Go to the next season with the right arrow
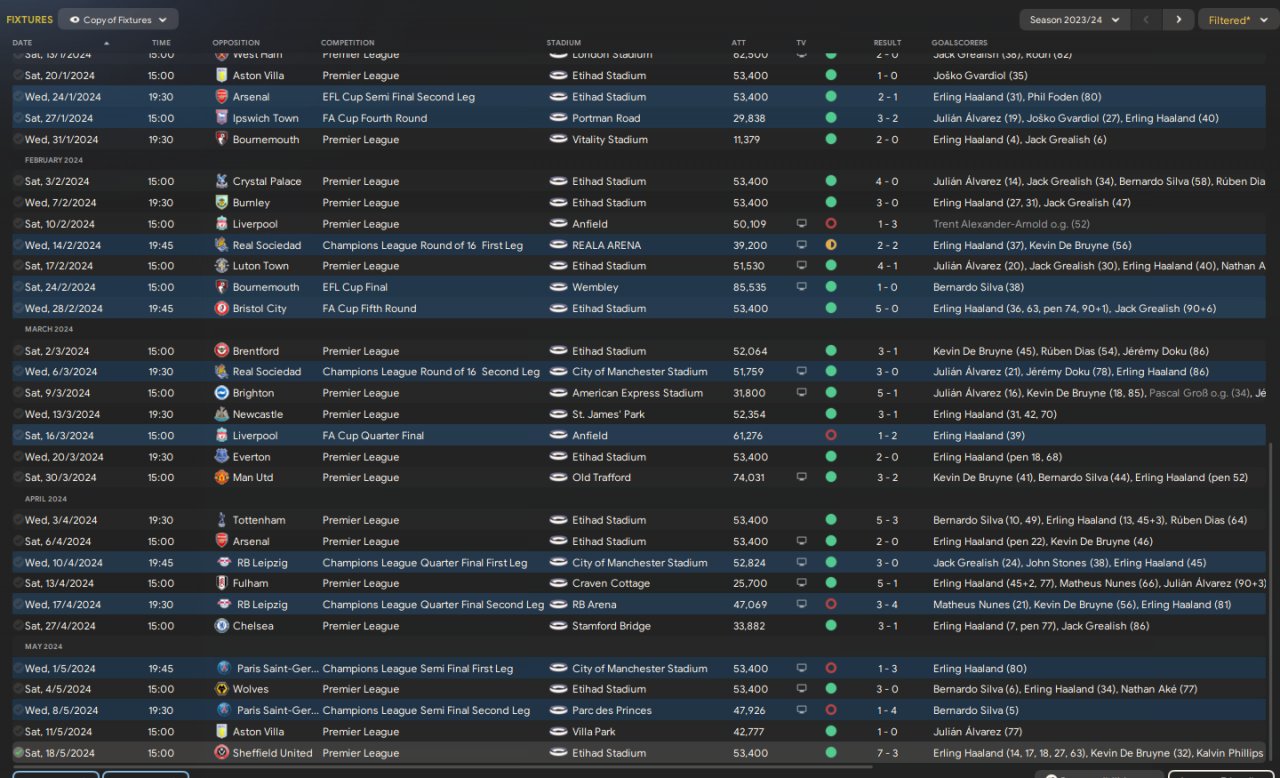The image size is (1280, 778). pos(1179,19)
